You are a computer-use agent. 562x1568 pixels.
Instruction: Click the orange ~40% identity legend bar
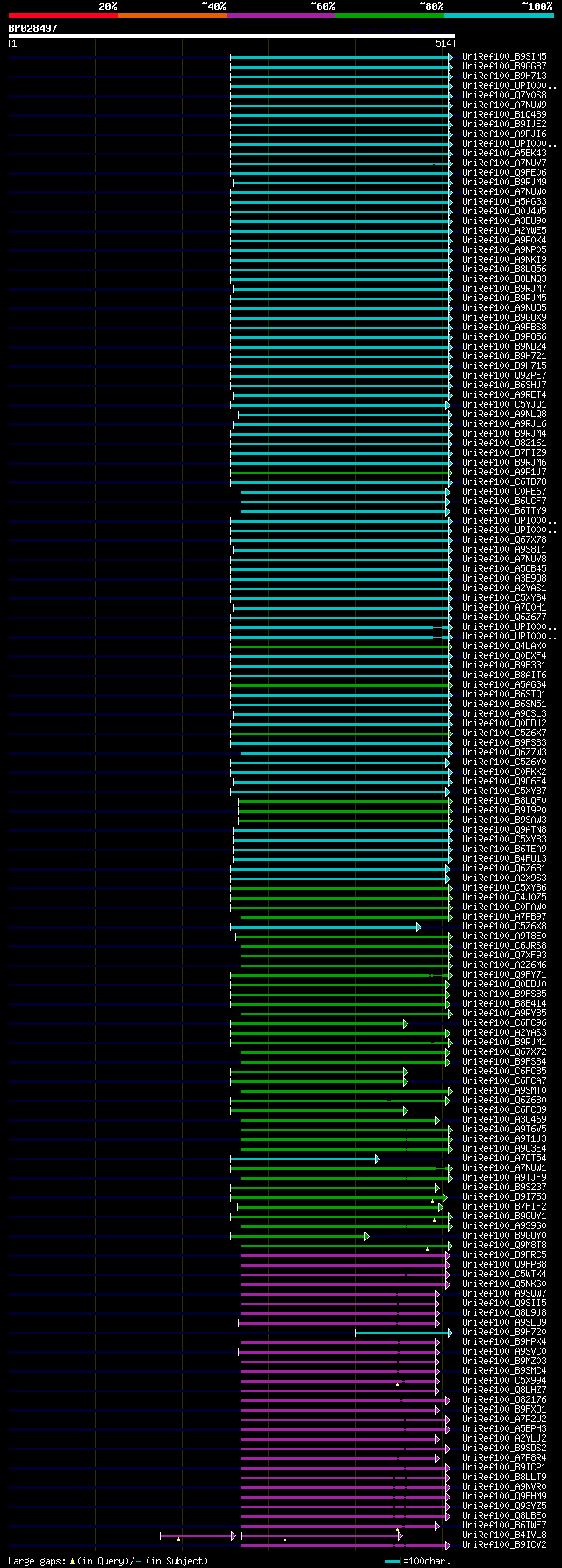pos(171,16)
